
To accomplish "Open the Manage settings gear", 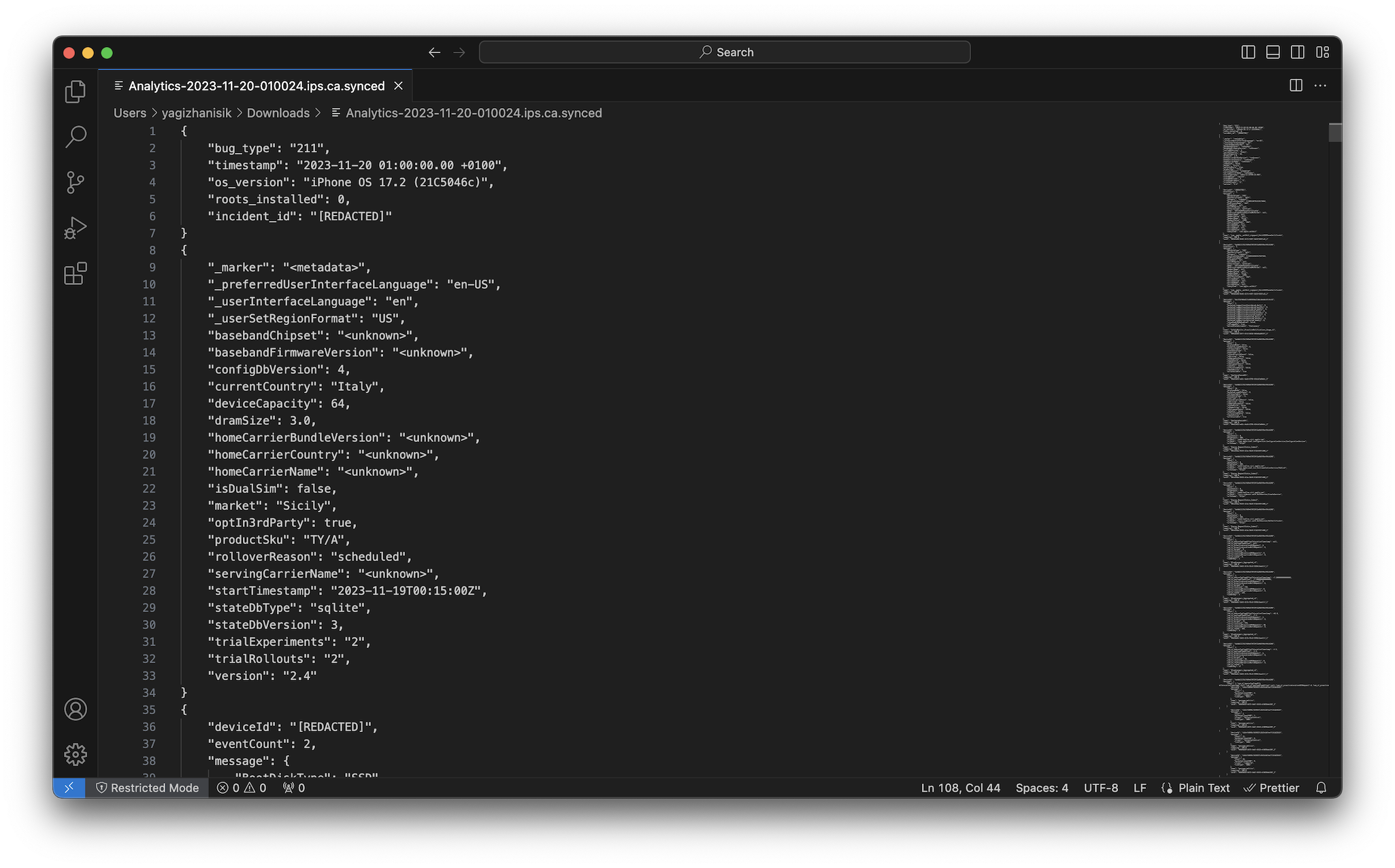I will (75, 754).
